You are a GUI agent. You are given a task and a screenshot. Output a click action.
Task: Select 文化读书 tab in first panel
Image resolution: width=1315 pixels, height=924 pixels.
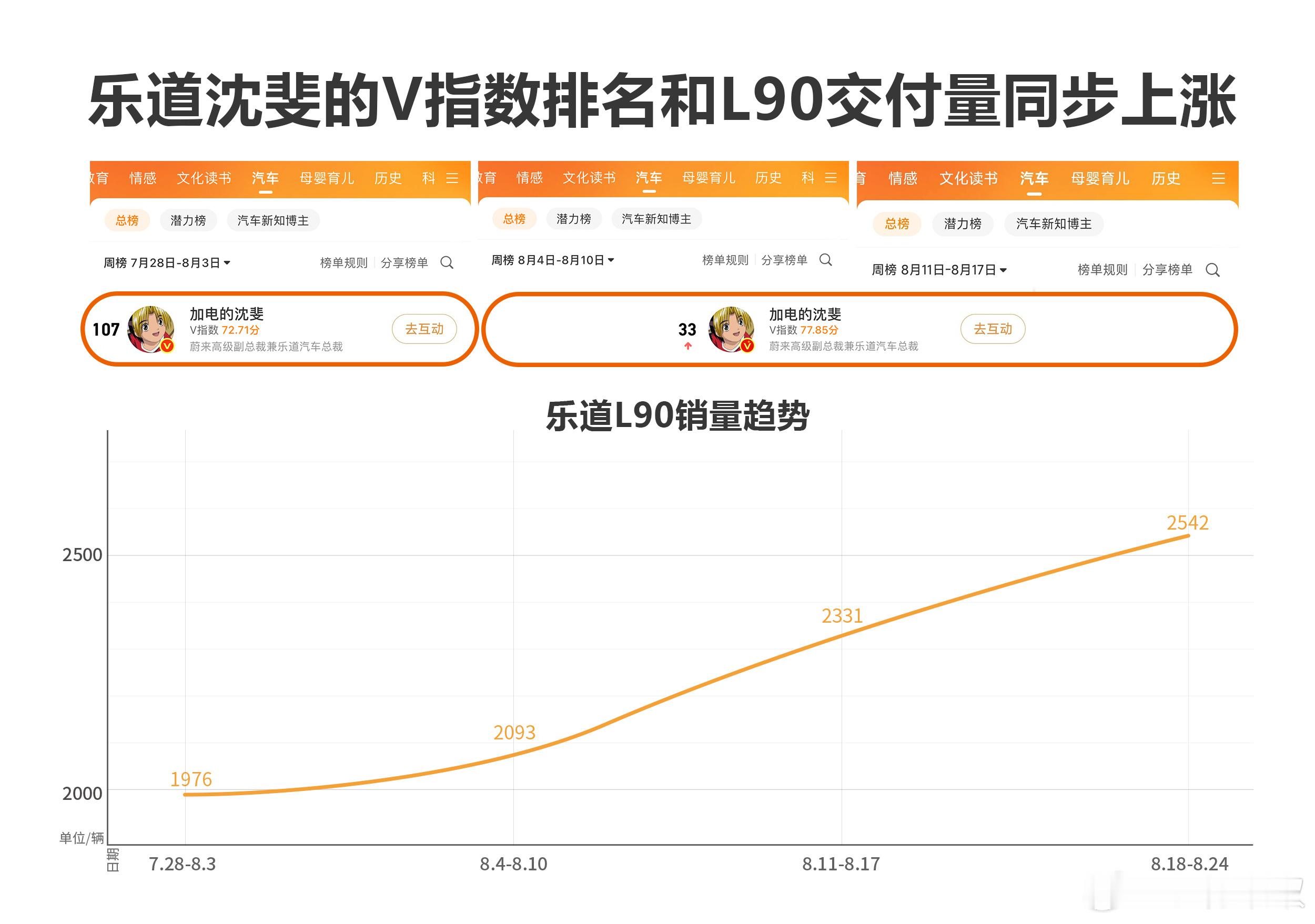[x=204, y=178]
